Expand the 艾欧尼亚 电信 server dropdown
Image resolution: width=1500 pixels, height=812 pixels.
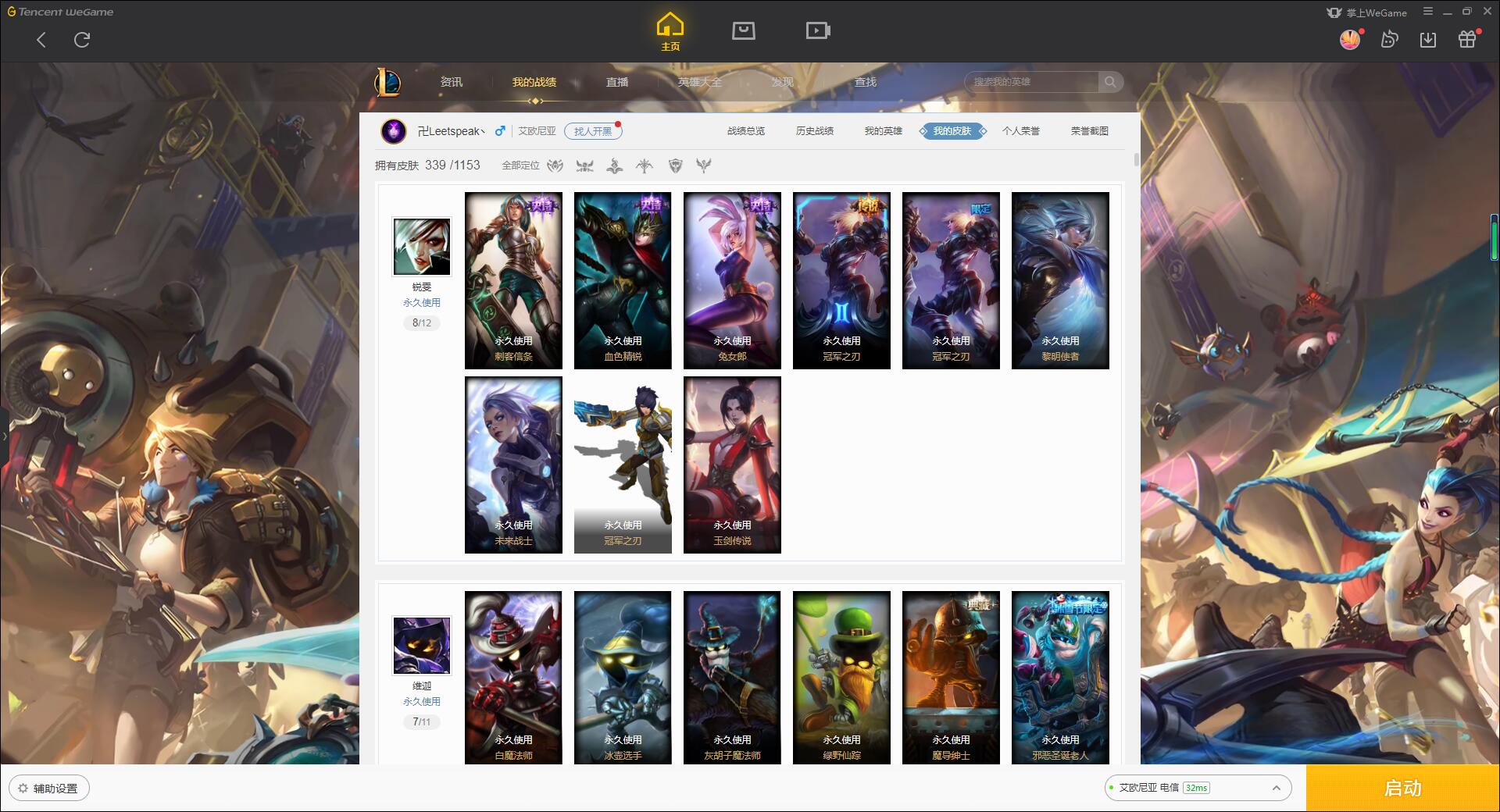(1197, 788)
